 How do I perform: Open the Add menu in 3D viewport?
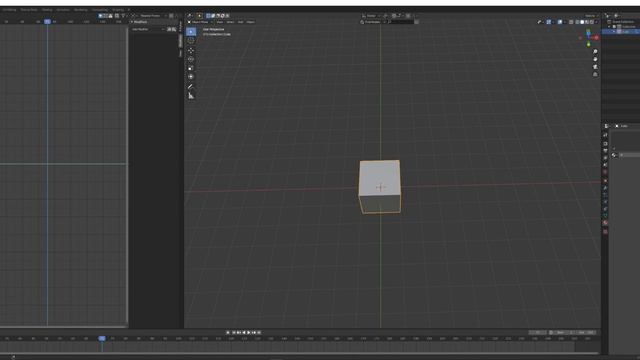[240, 22]
